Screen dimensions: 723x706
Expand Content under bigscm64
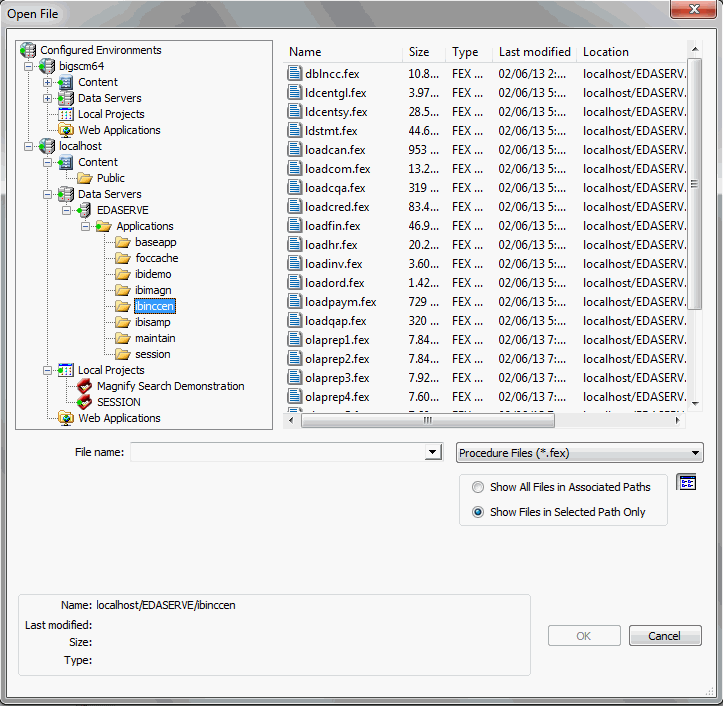click(x=47, y=83)
